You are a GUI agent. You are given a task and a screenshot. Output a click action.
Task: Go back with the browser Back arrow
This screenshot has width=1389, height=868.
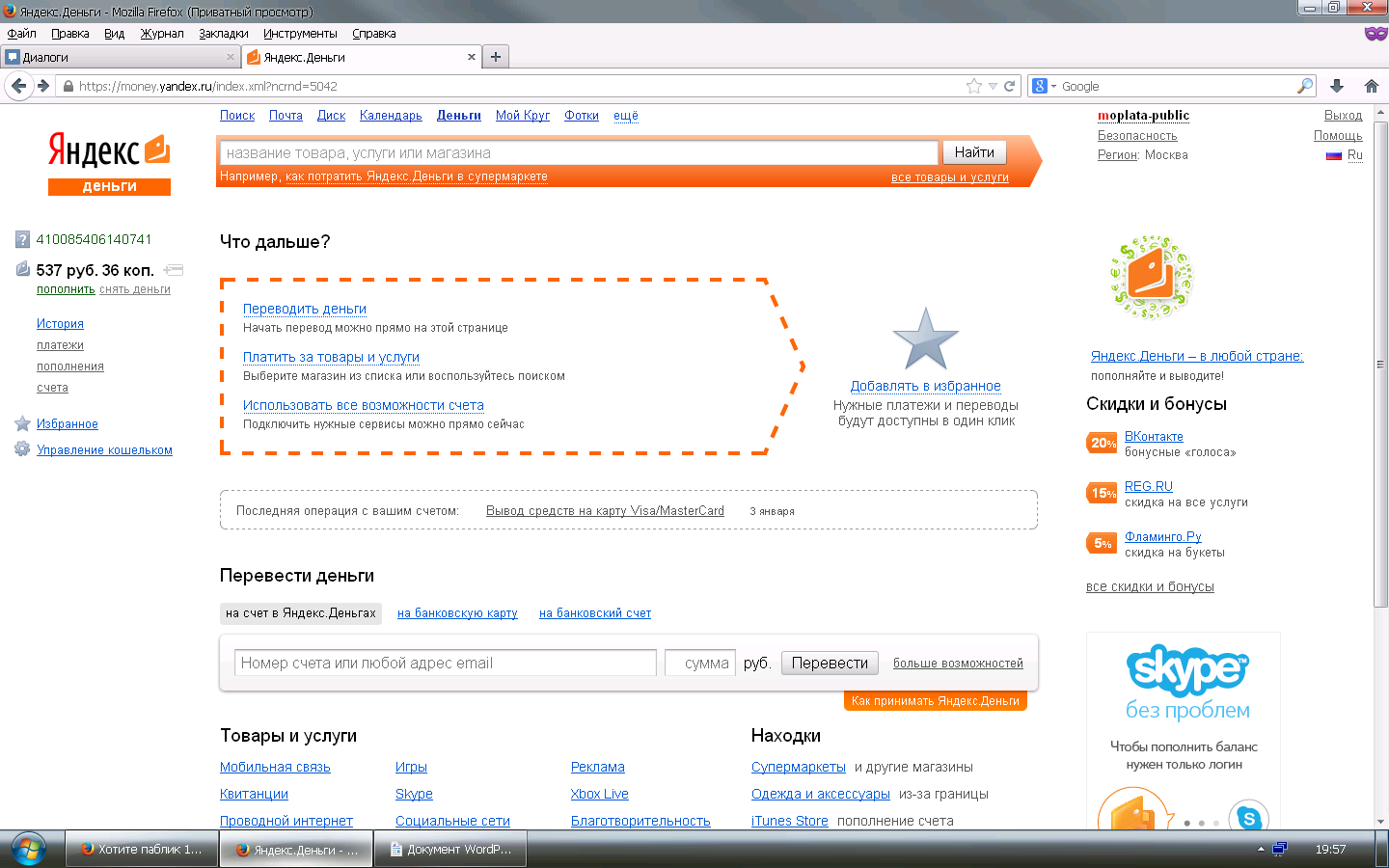tap(18, 86)
